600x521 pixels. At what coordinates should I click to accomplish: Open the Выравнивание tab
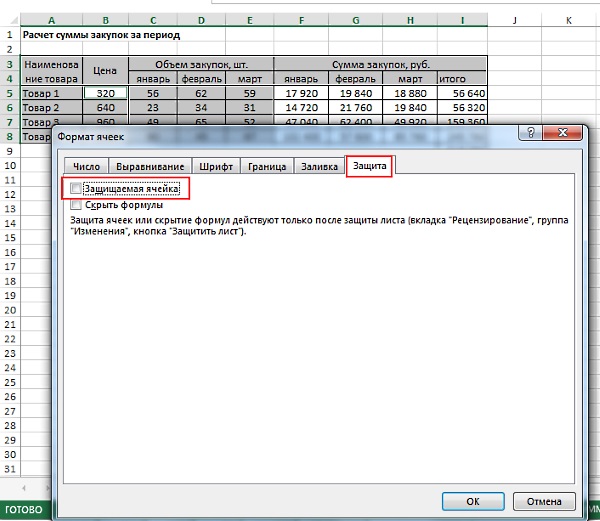(149, 166)
